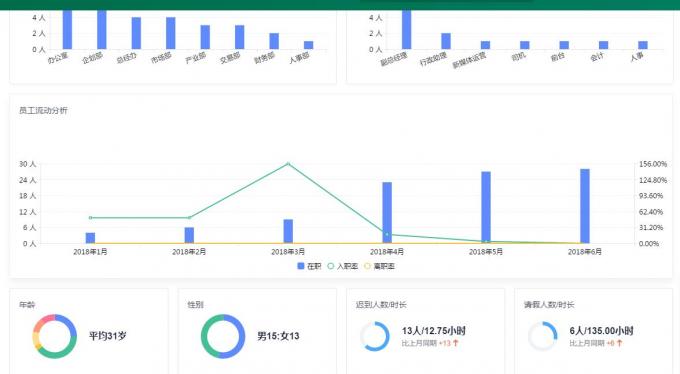Toggle the 在职 legend item
The height and width of the screenshot is (374, 680).
coord(309,266)
